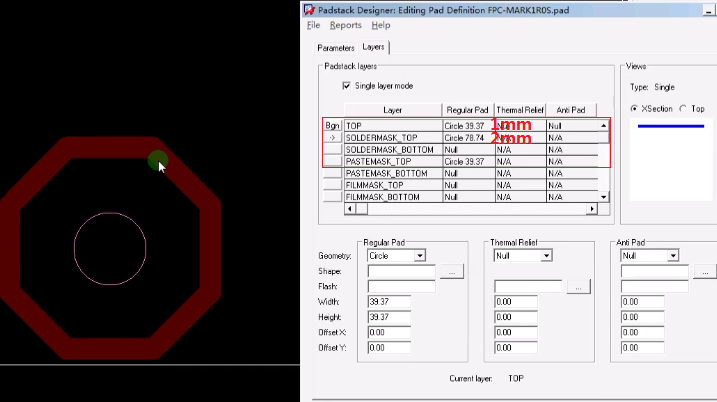717x402 pixels.
Task: Click the Thermal Relief flash browse button
Action: click(577, 287)
